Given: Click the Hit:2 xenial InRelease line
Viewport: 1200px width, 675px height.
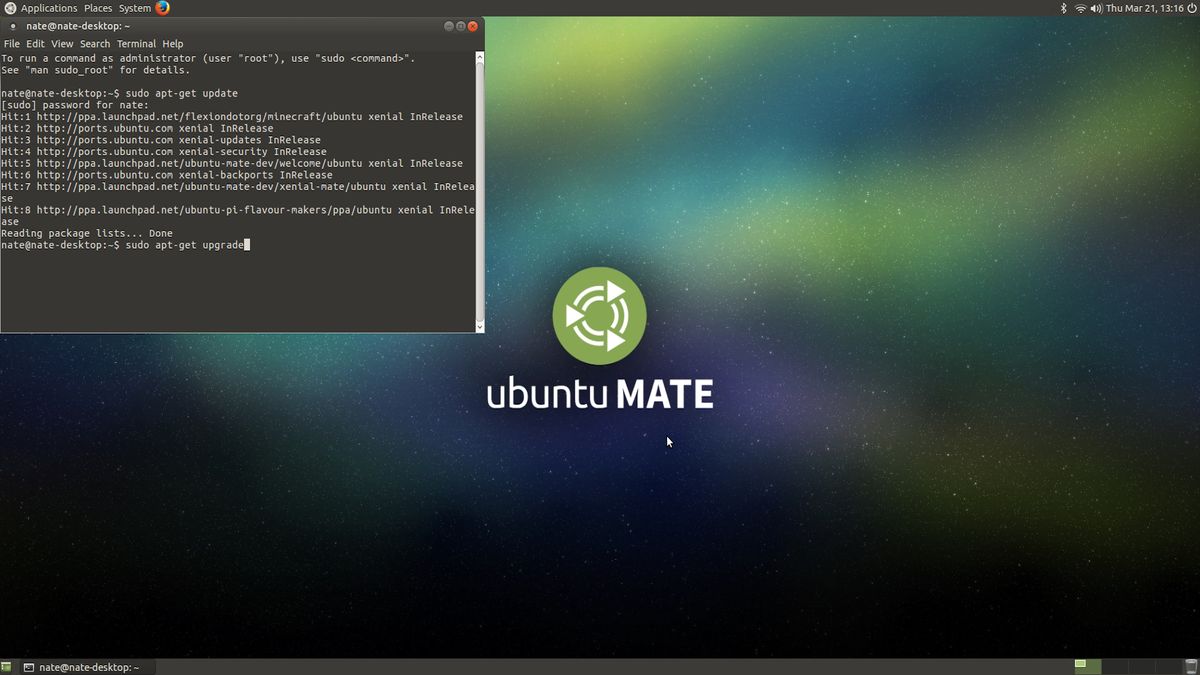Looking at the screenshot, I should pyautogui.click(x=137, y=128).
